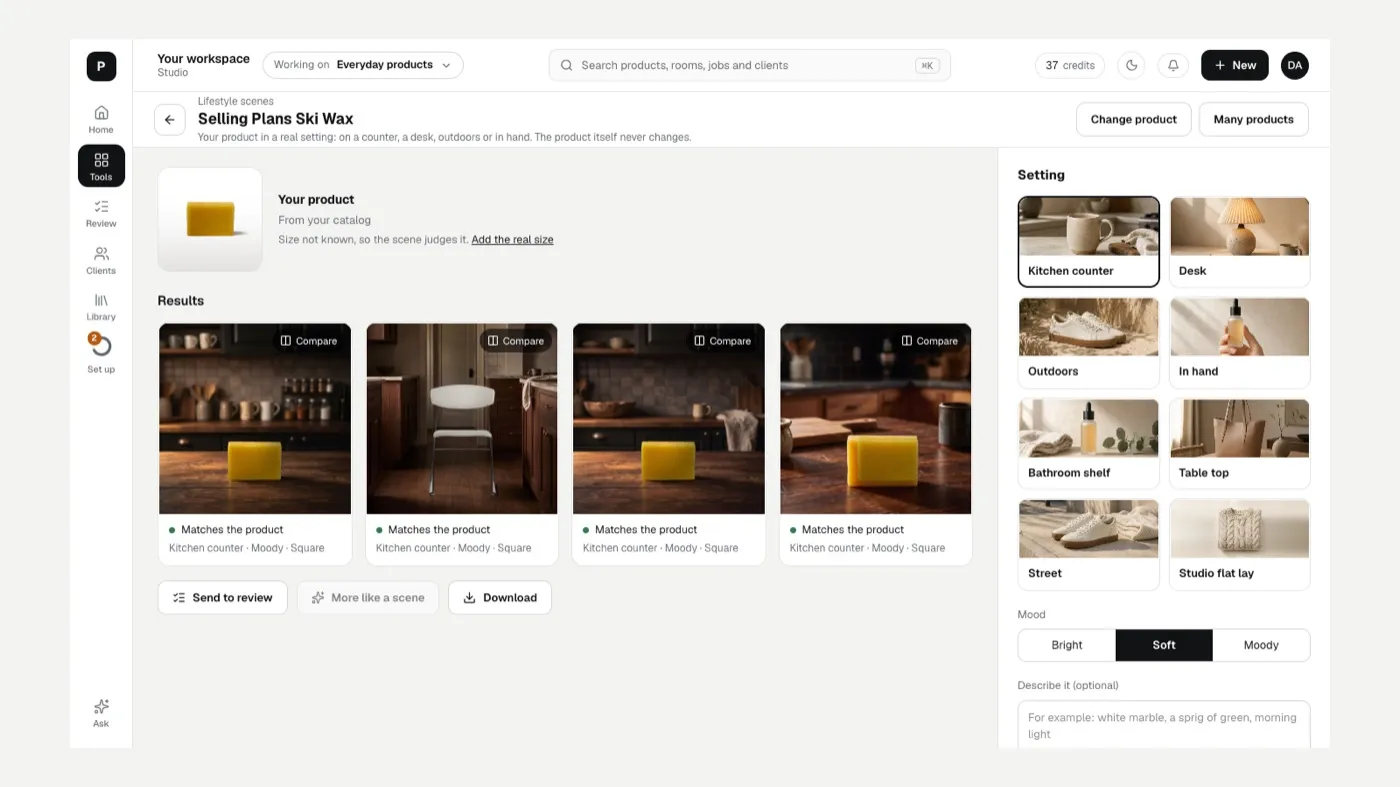
Task: Choose the Outdoors setting
Action: pyautogui.click(x=1089, y=343)
